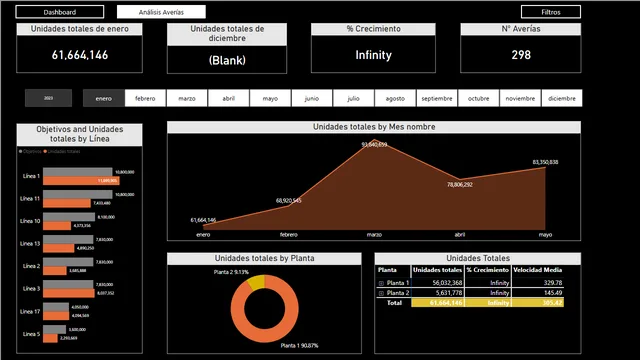This screenshot has height=360, width=640.
Task: Select abril in month slicer
Action: pyautogui.click(x=229, y=98)
